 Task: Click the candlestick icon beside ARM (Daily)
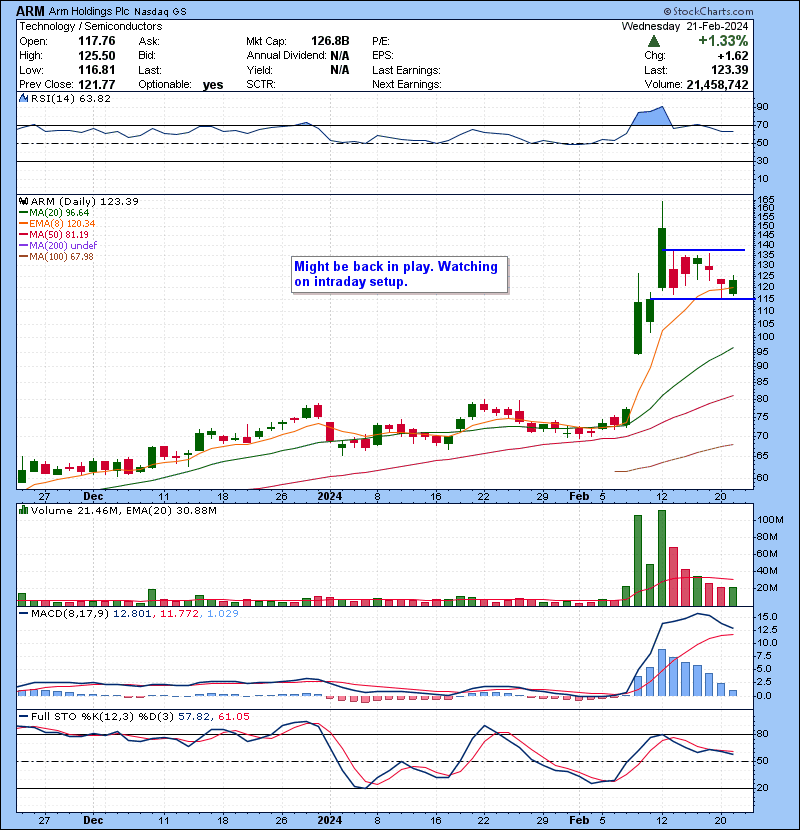point(23,202)
